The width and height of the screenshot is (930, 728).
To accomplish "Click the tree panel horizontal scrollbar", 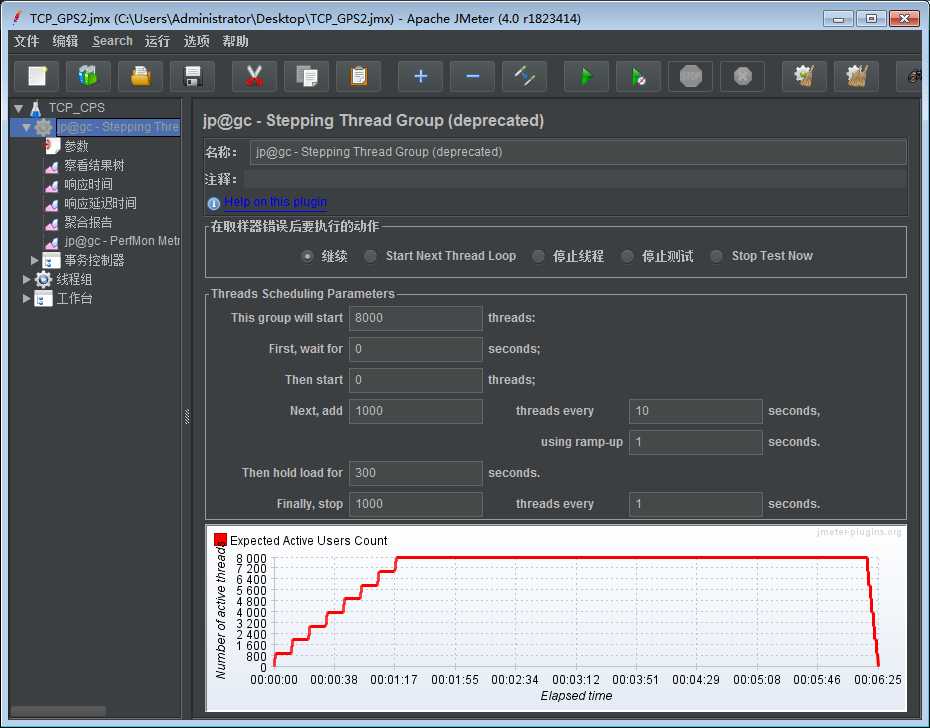I will (58, 711).
